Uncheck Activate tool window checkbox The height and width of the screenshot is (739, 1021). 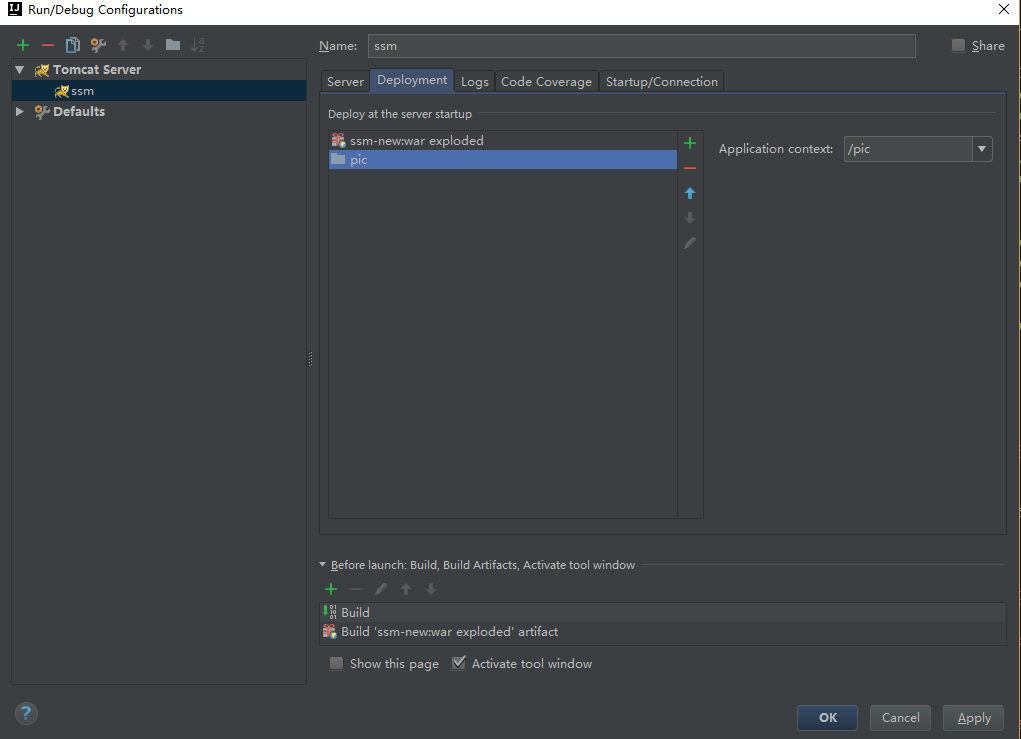pyautogui.click(x=459, y=663)
